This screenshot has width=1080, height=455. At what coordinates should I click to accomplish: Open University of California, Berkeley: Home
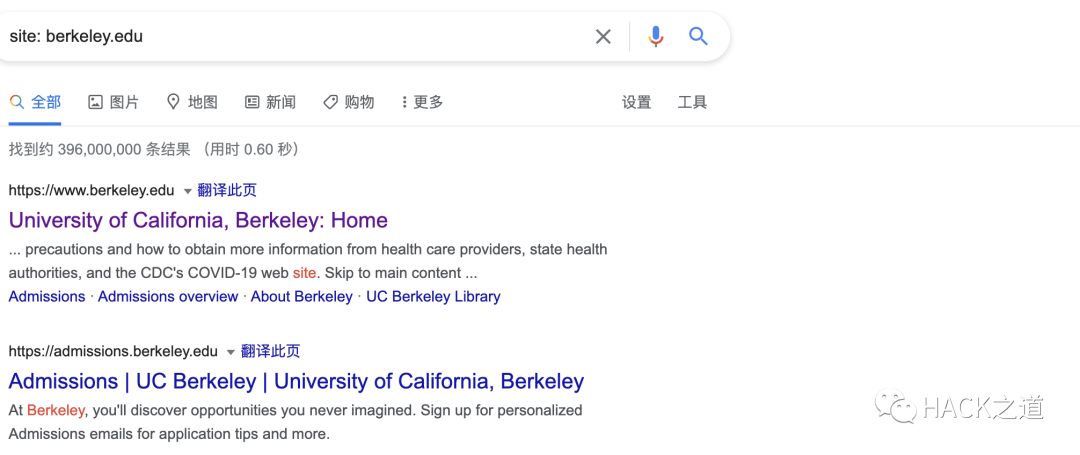click(198, 220)
